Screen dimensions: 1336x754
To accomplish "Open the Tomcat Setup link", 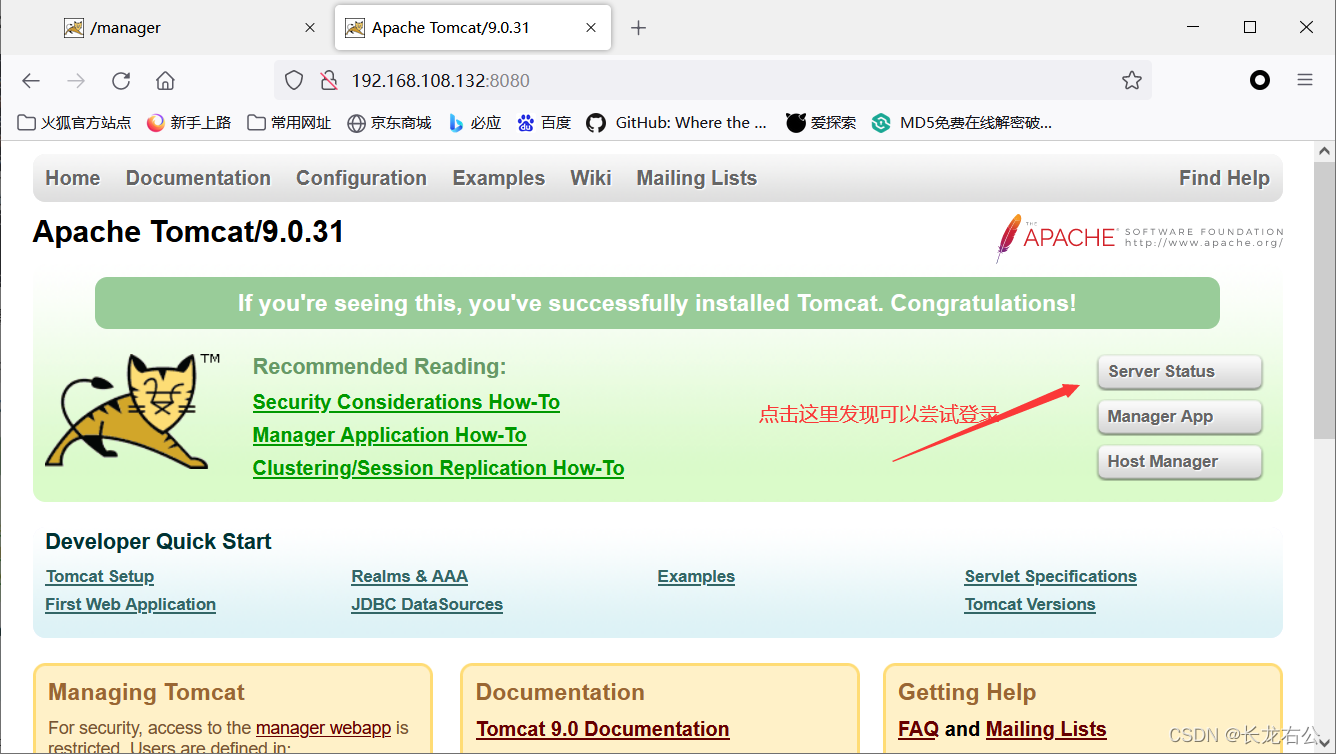I will [100, 576].
